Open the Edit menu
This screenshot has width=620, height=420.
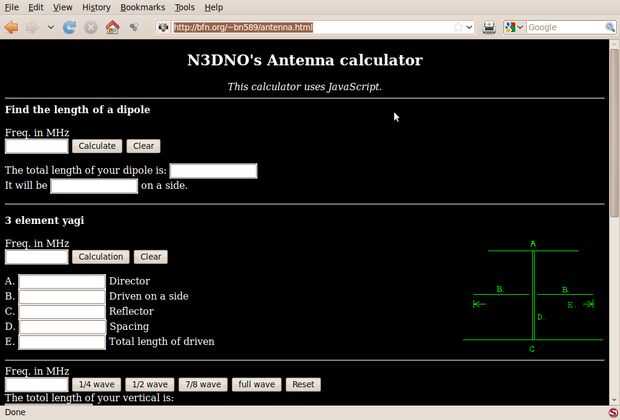[x=36, y=7]
